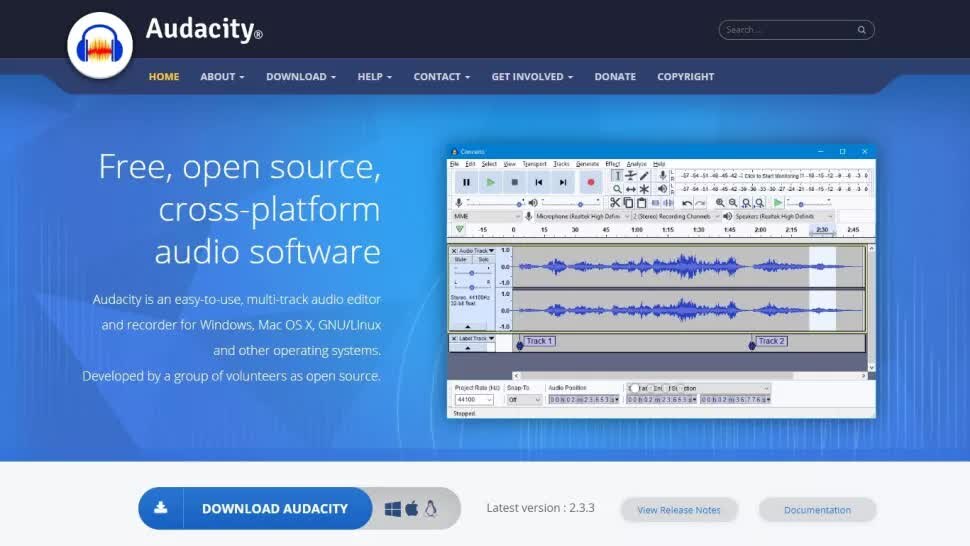Viewport: 970px width, 546px height.
Task: Open the Effect menu
Action: click(x=612, y=164)
